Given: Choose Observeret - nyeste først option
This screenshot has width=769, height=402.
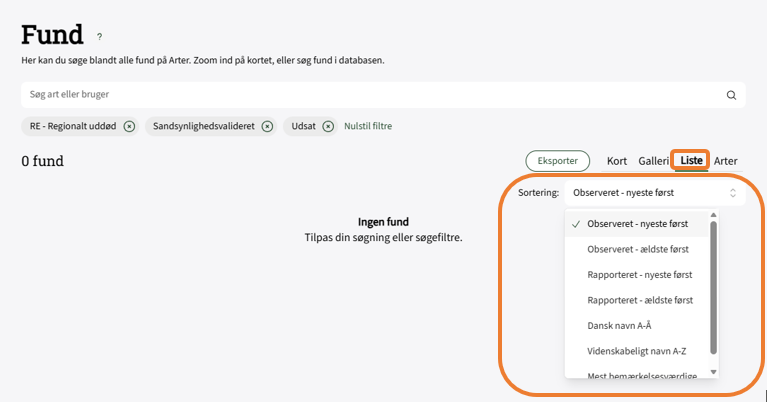Looking at the screenshot, I should (x=637, y=224).
